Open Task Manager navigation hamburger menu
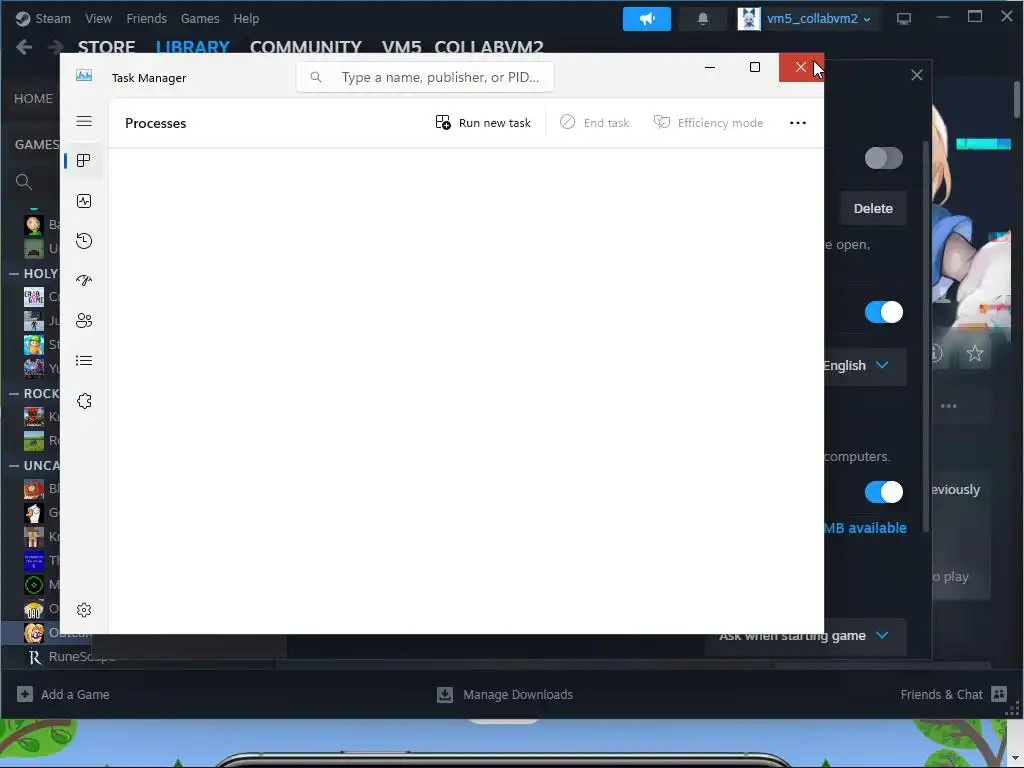This screenshot has width=1024, height=768. click(84, 121)
